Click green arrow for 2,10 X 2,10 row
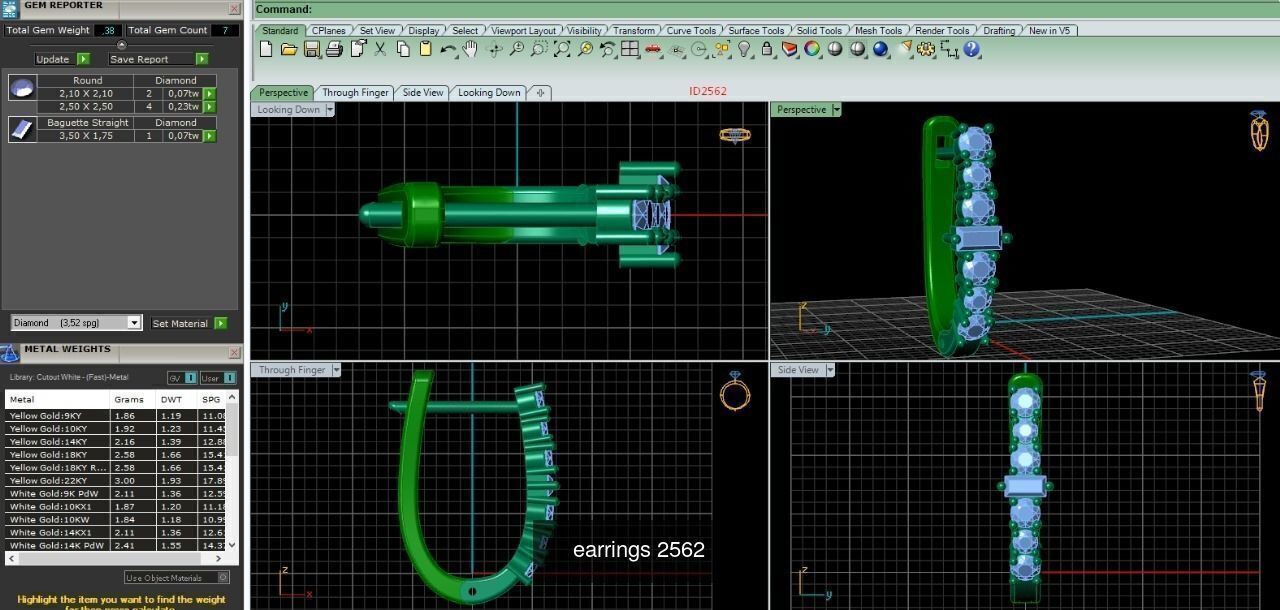This screenshot has width=1280, height=610. 209,94
